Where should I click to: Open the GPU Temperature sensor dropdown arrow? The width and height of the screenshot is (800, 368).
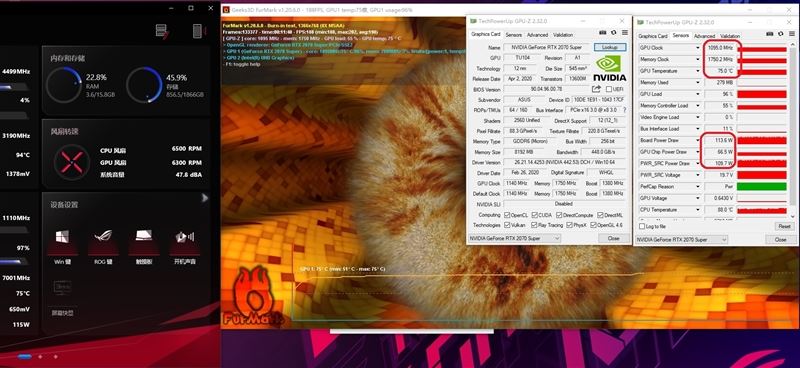pyautogui.click(x=698, y=71)
